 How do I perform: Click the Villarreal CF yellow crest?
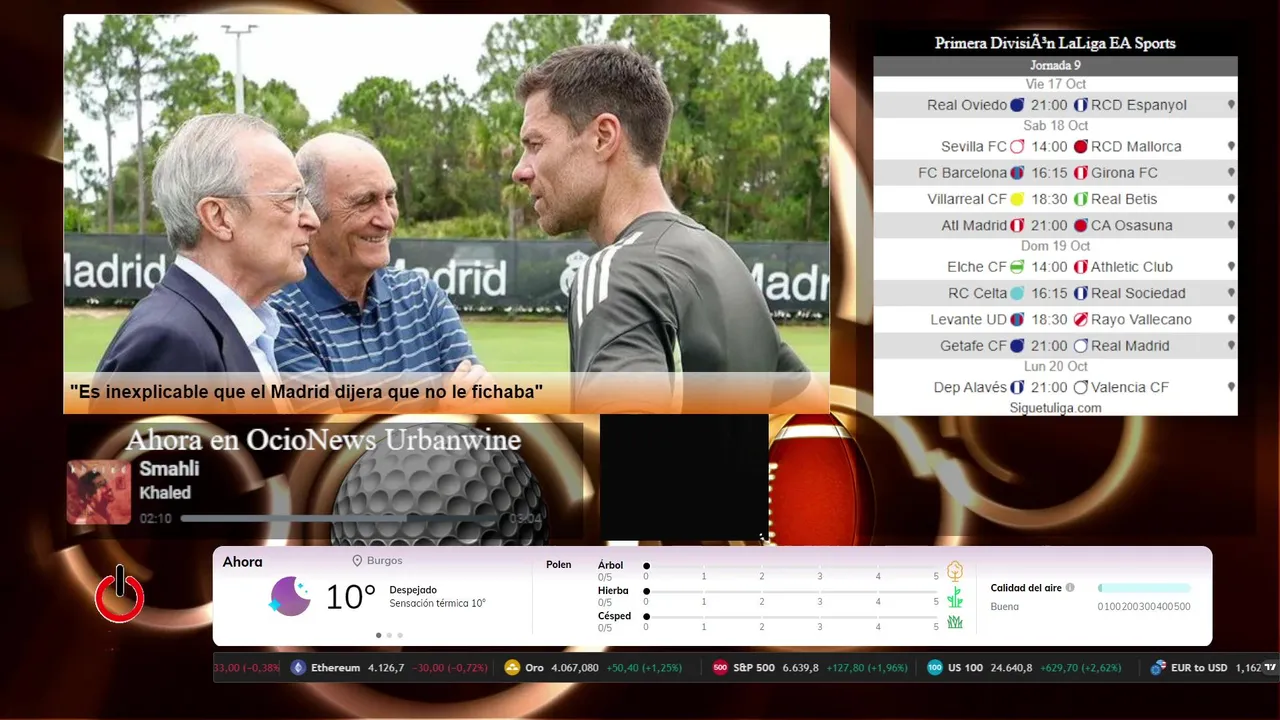coord(1017,199)
